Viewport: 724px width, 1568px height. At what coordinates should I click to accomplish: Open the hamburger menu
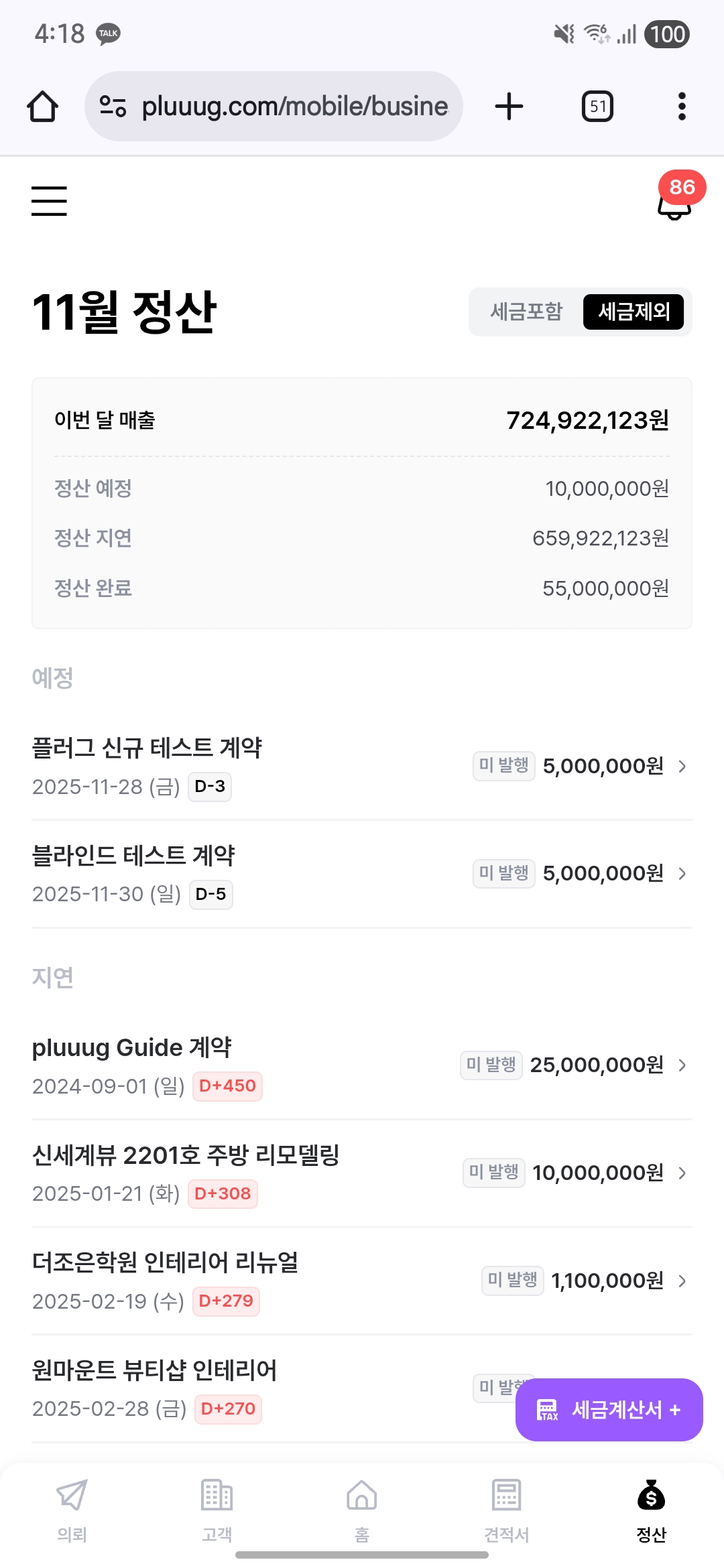pos(49,201)
